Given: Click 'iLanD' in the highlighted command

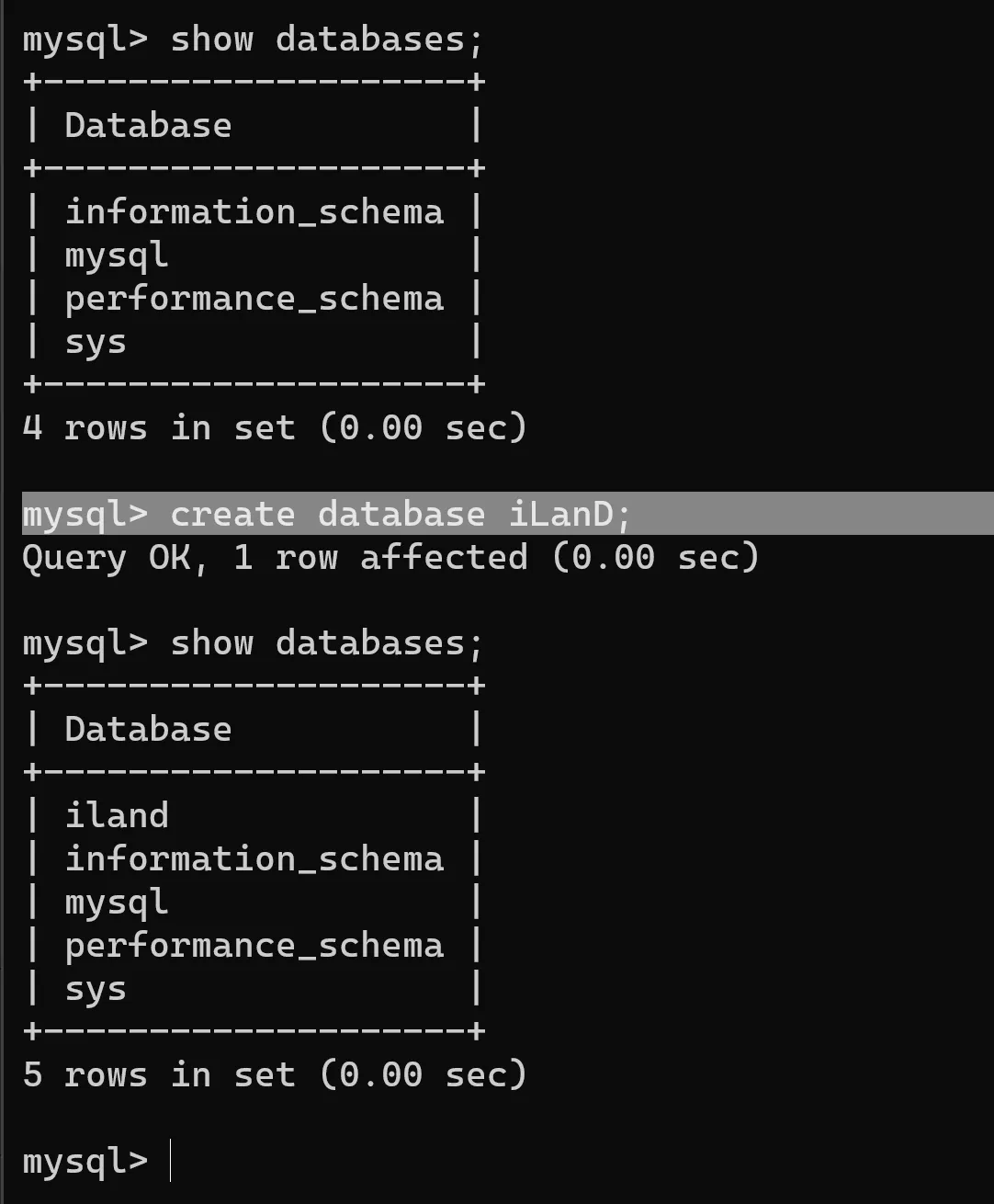Looking at the screenshot, I should (x=560, y=514).
